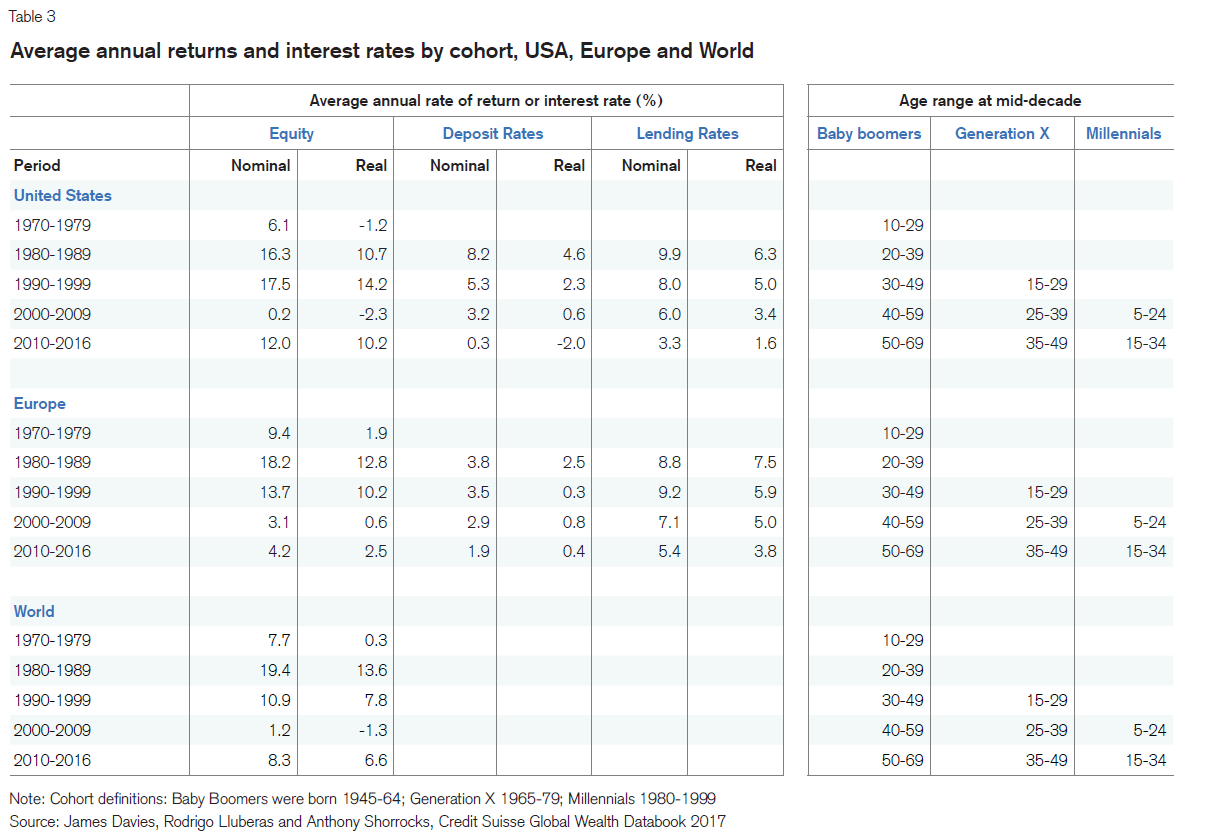
Task: Click the 9.2 Europe nominal lending rate cell
Action: (665, 492)
